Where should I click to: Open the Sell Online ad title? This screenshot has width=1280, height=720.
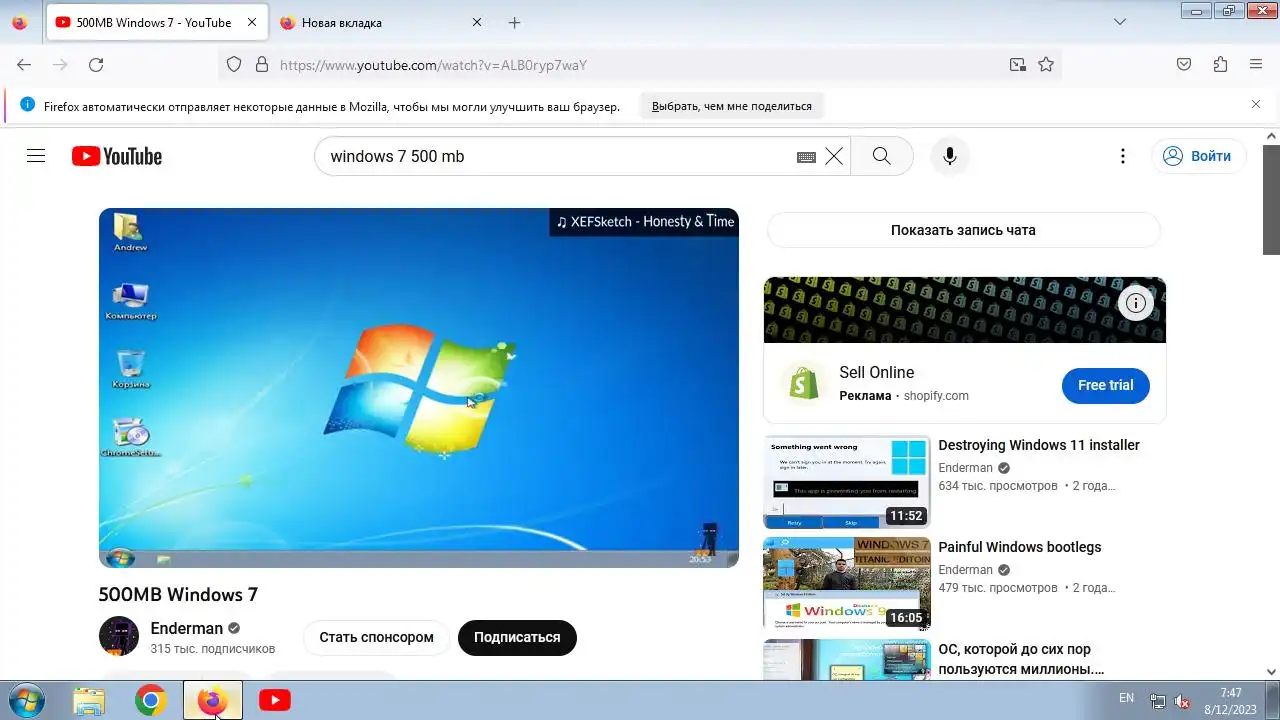click(x=877, y=372)
